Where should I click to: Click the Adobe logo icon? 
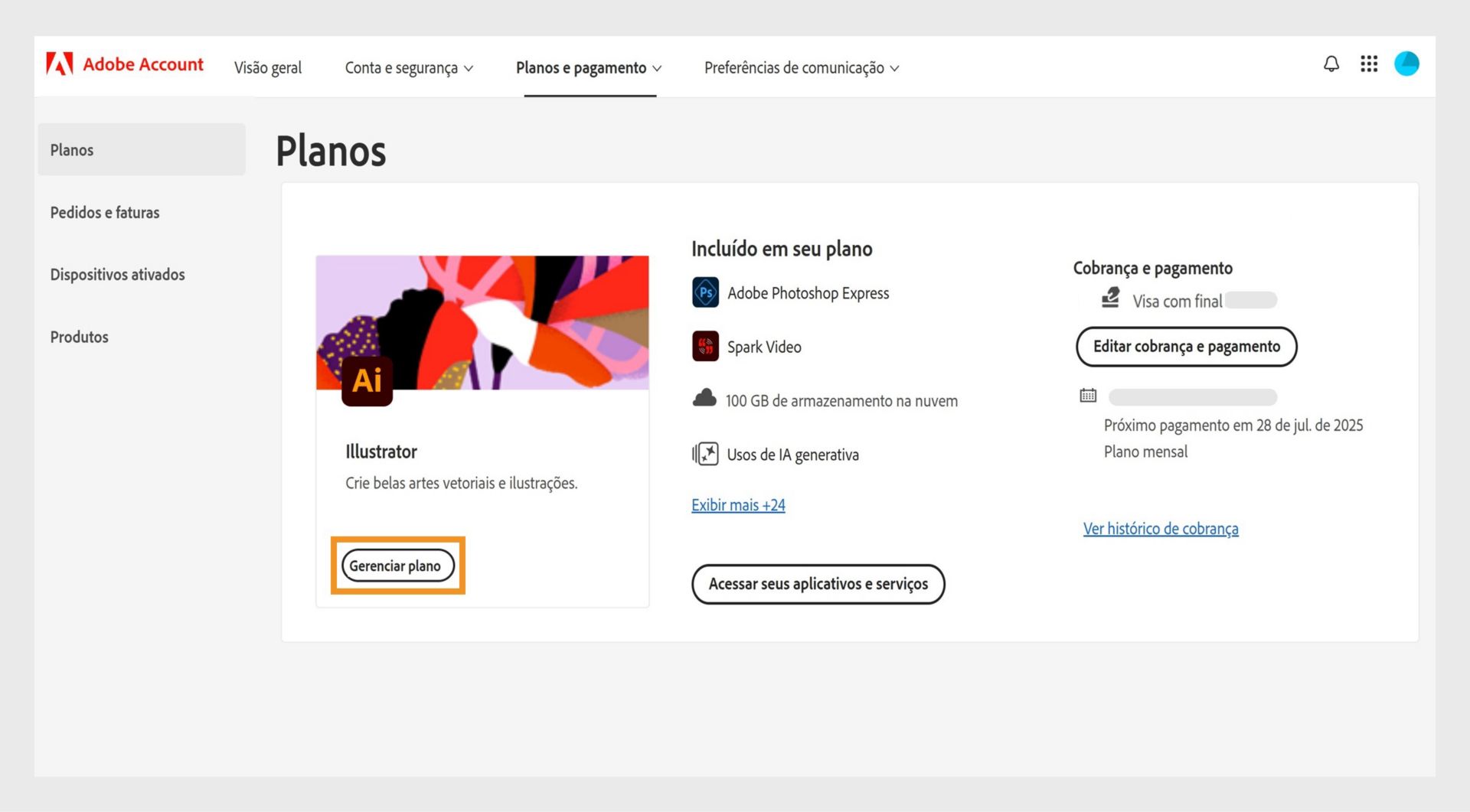pyautogui.click(x=59, y=64)
